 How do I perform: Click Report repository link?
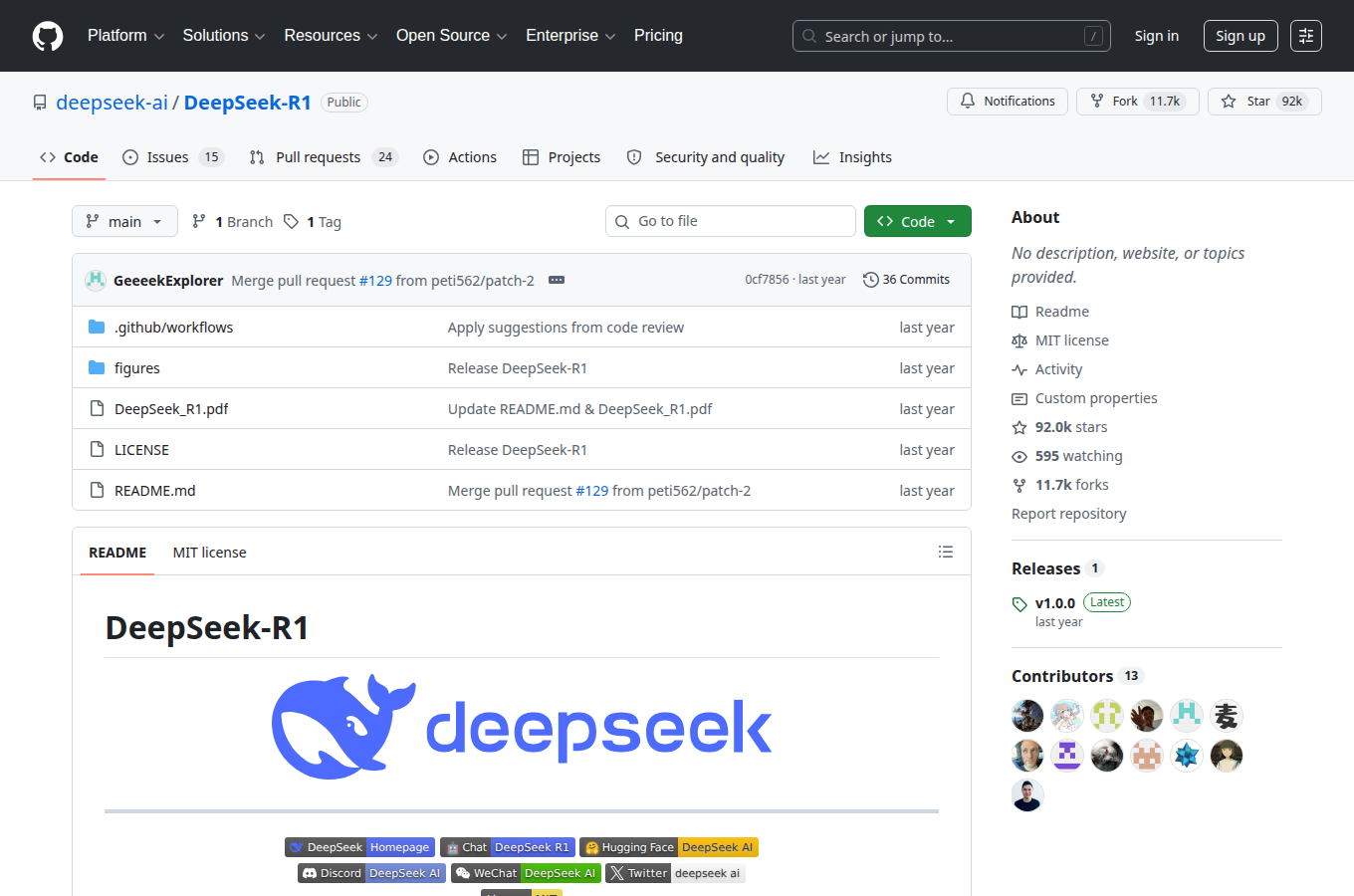[1068, 514]
